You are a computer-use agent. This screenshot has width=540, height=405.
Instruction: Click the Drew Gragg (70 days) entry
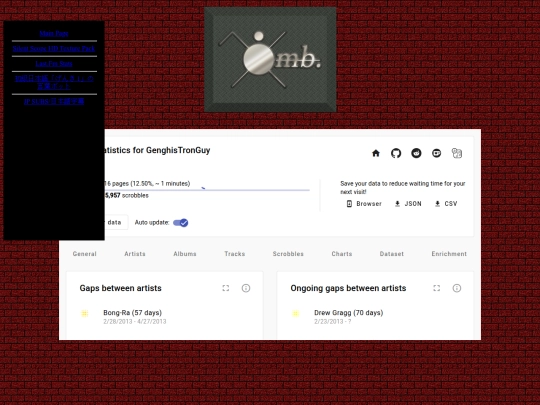(349, 313)
